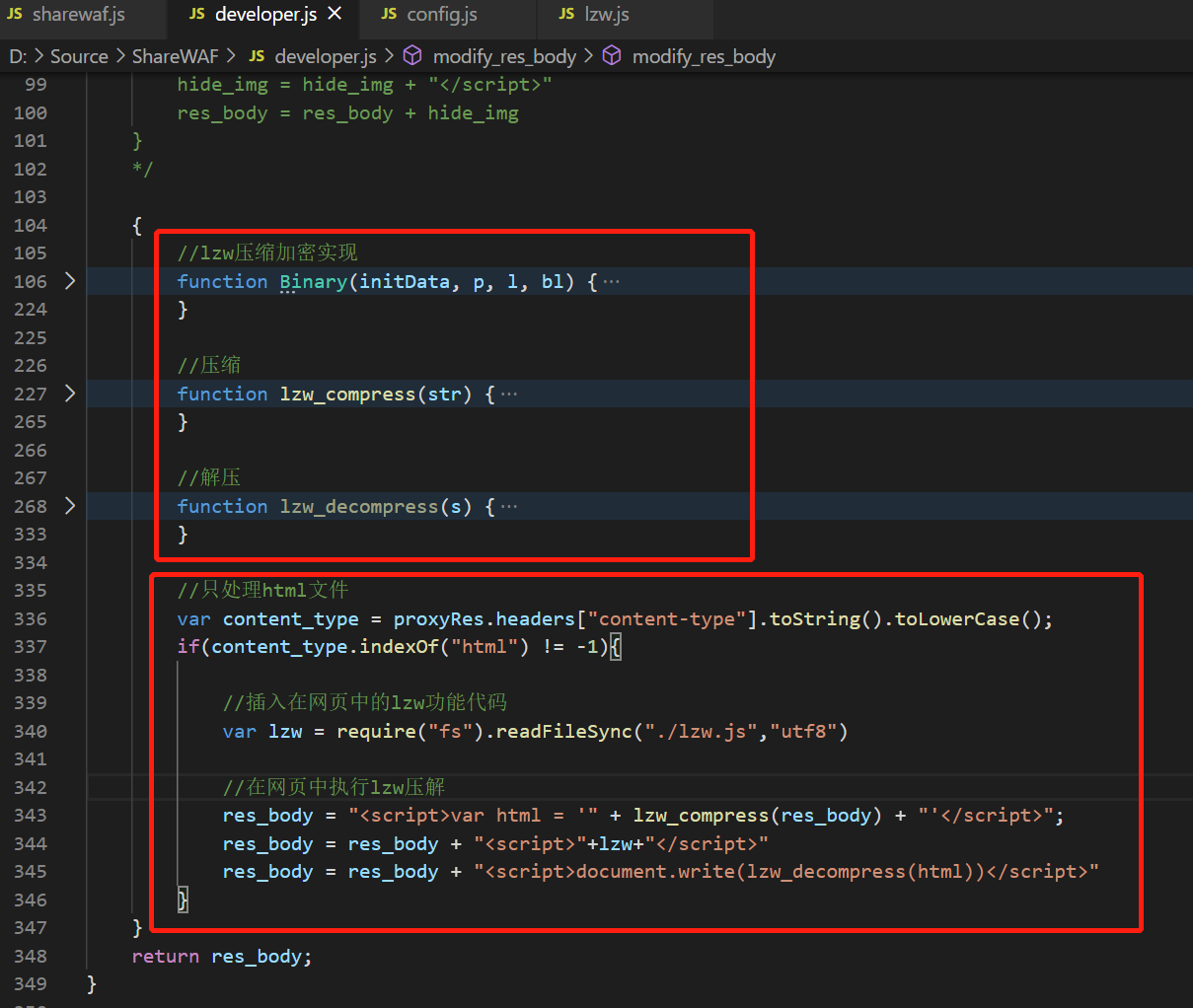Click line number 343
This screenshot has height=1008, width=1193.
(31, 815)
